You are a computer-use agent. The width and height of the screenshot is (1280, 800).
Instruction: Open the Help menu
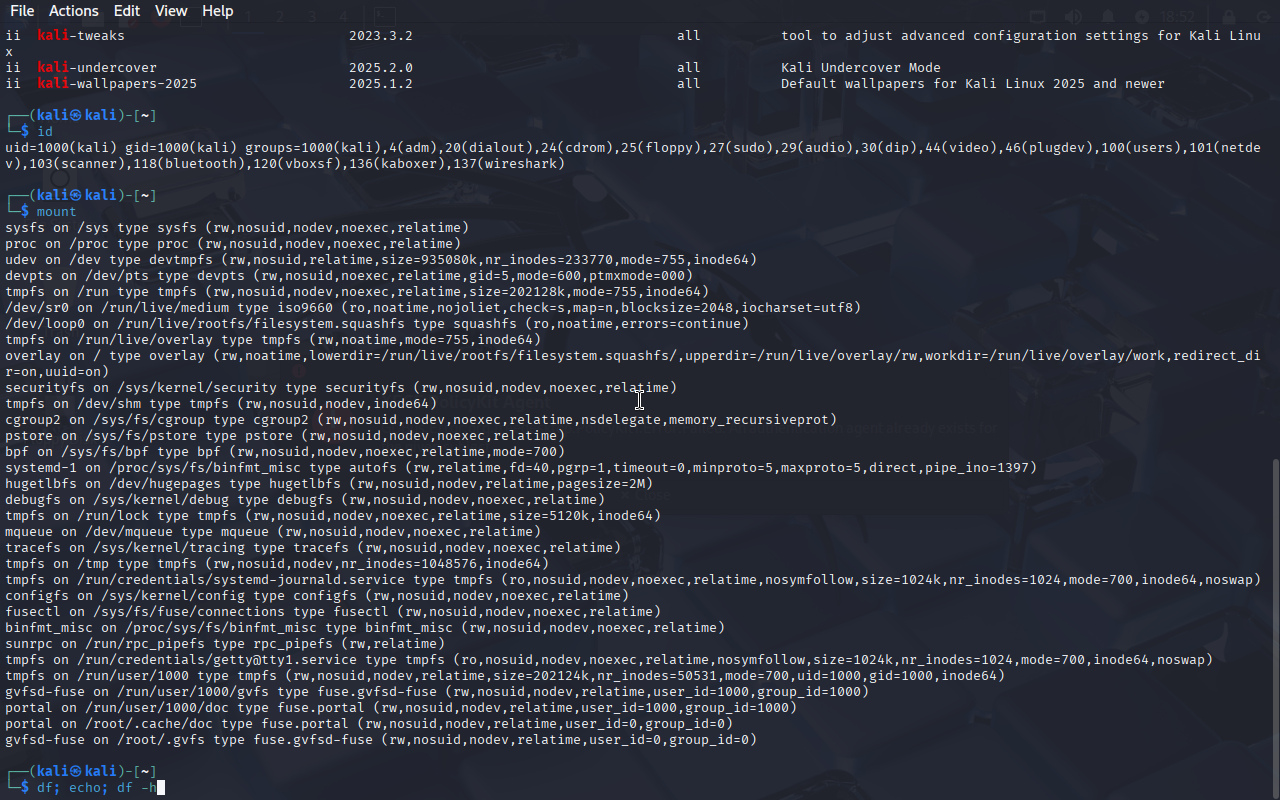217,11
